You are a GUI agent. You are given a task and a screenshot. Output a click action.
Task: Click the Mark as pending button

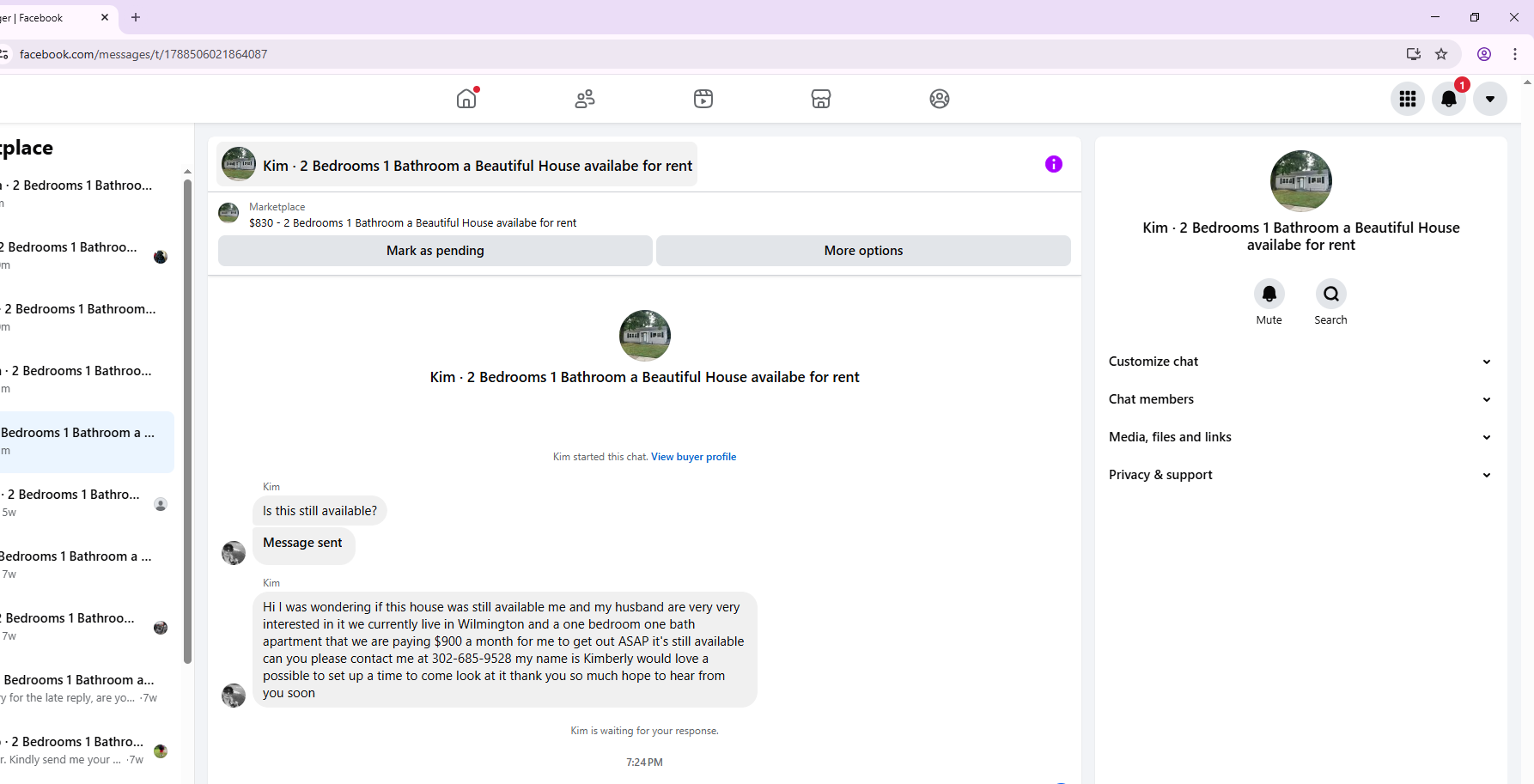coord(435,251)
